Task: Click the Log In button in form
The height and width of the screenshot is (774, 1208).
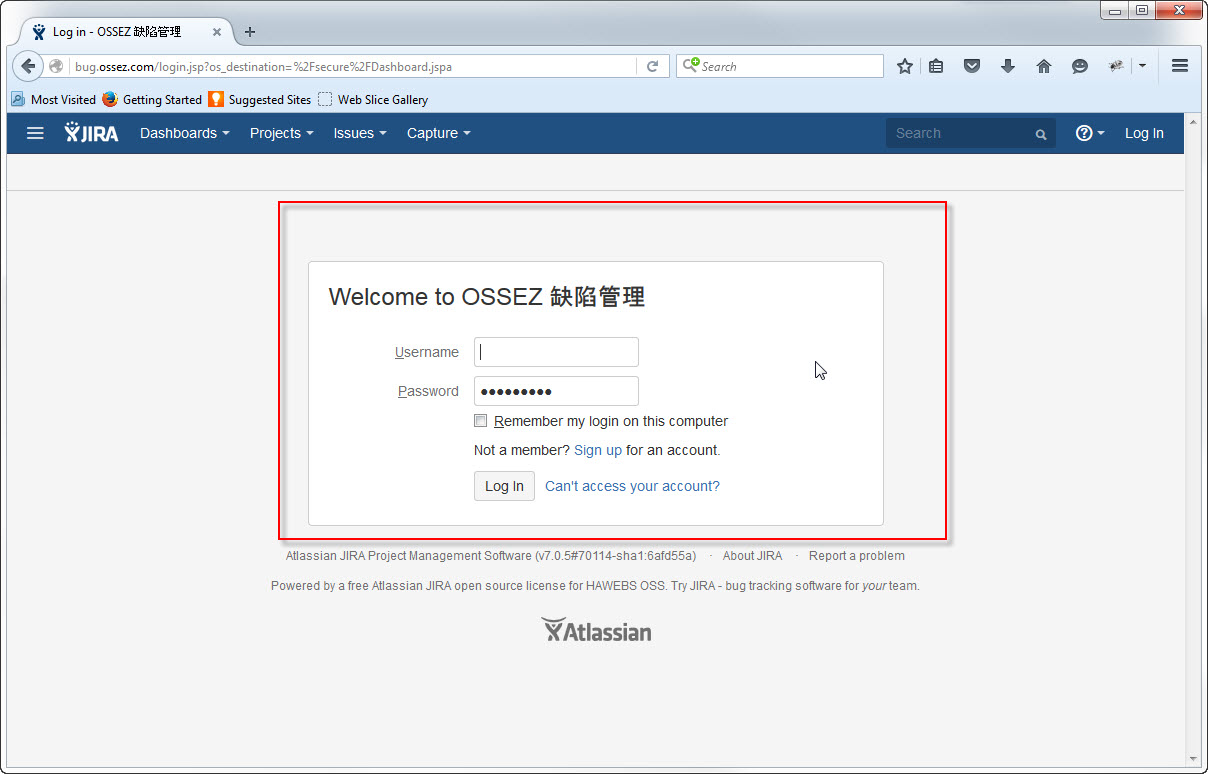Action: point(504,486)
